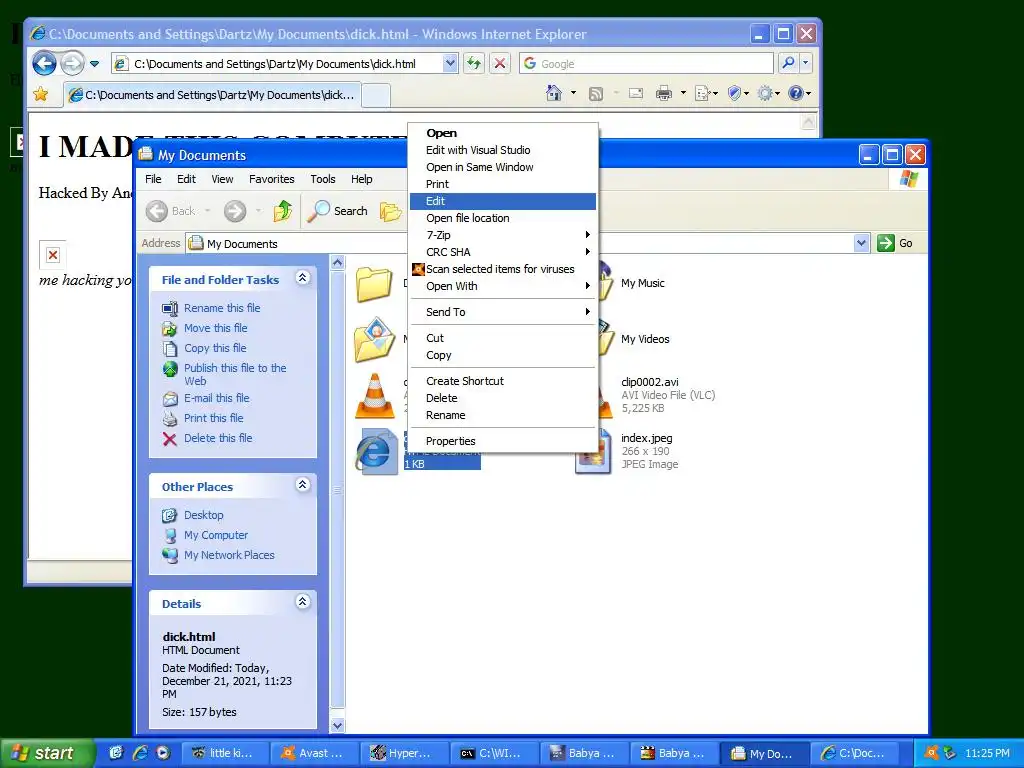The width and height of the screenshot is (1024, 768).
Task: Choose Scan selected items for viruses
Action: 502,269
